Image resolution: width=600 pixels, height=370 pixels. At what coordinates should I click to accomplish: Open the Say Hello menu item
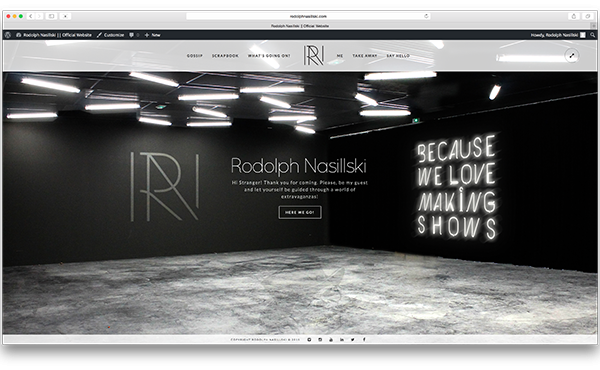click(398, 56)
